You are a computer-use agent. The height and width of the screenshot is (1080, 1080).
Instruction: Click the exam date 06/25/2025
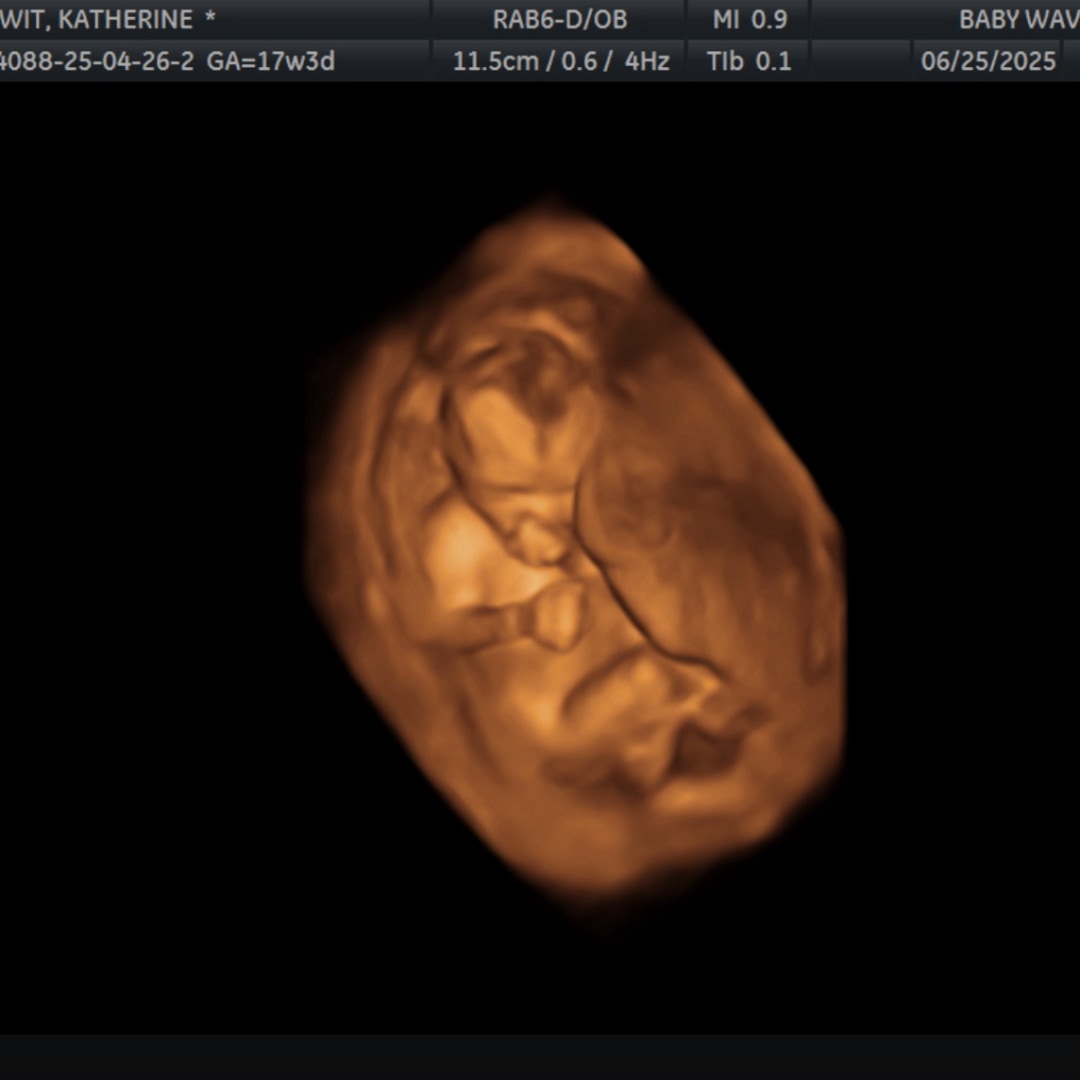988,61
